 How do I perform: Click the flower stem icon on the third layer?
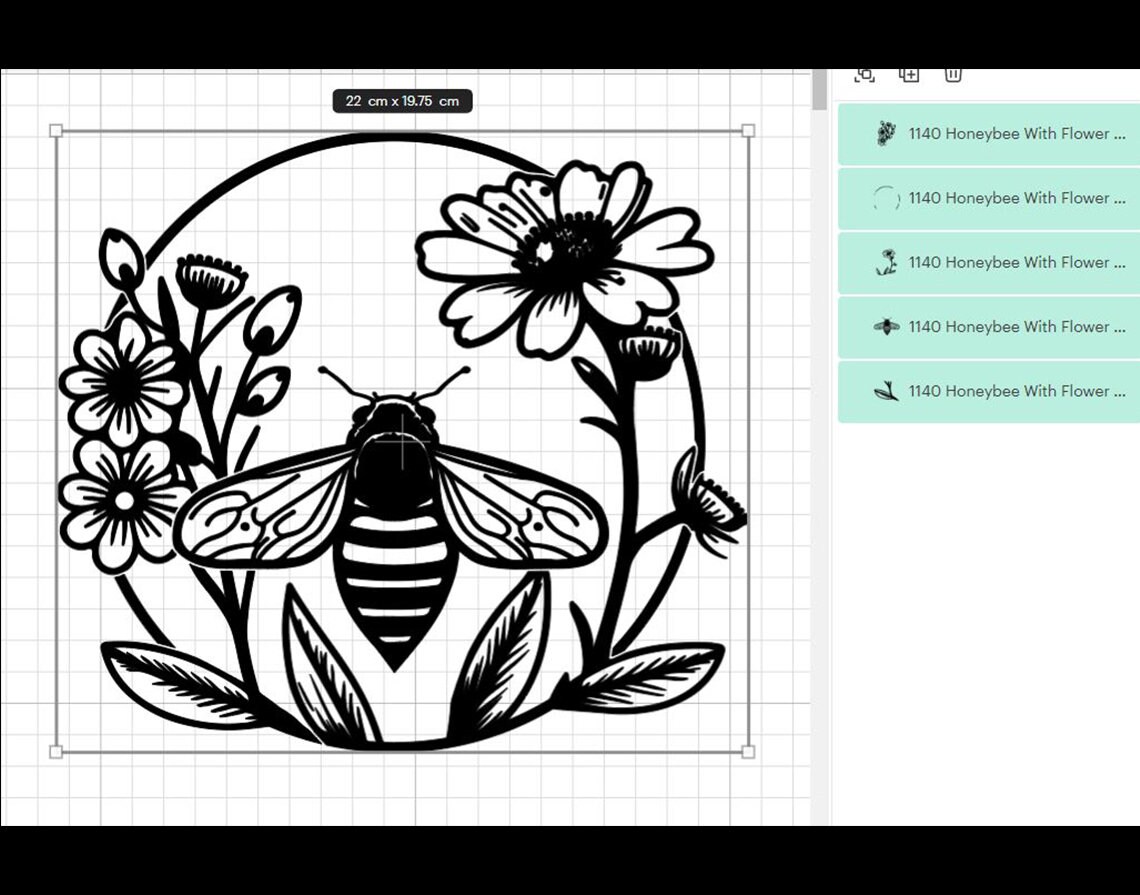coord(886,262)
